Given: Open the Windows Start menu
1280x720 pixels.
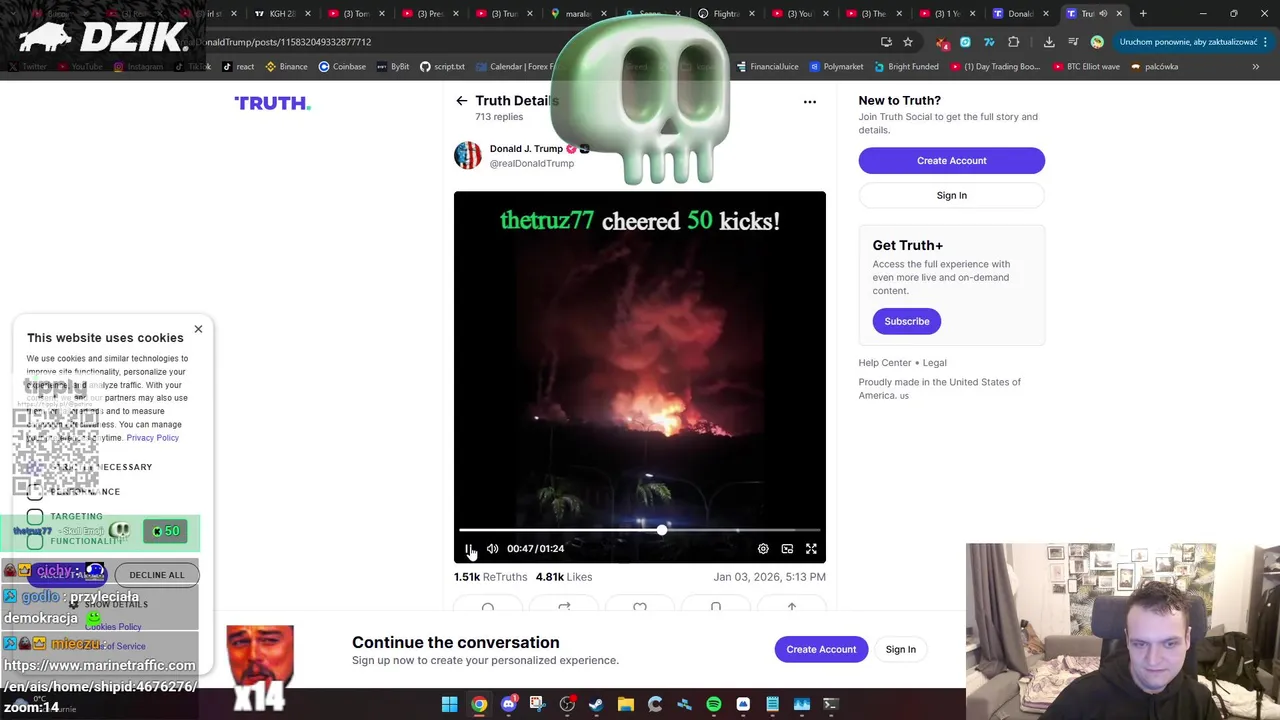Looking at the screenshot, I should tap(450, 704).
